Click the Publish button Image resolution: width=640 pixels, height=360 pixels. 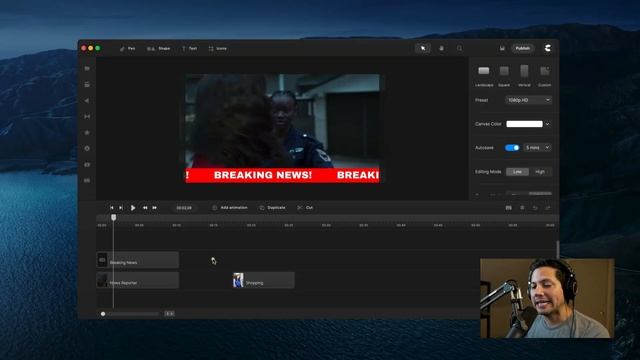522,48
